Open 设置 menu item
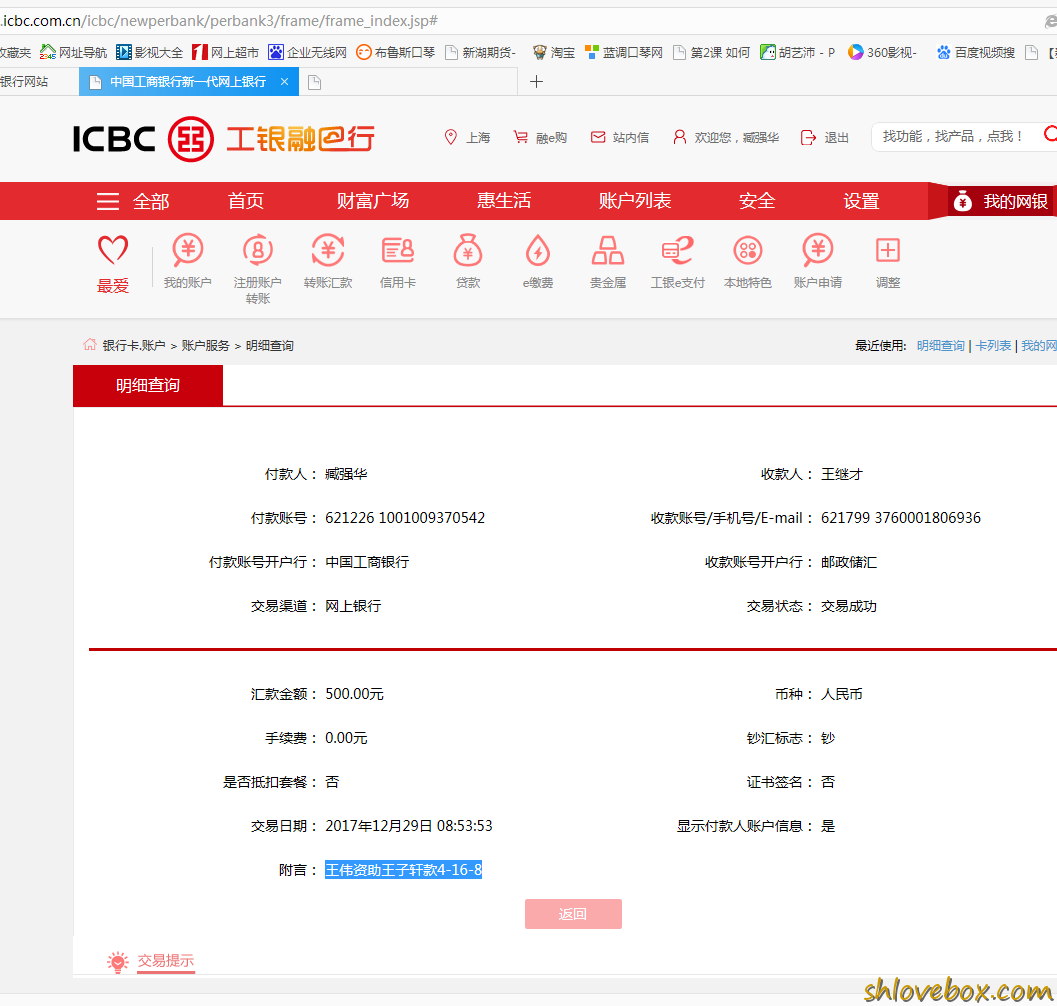The width and height of the screenshot is (1057, 1006). click(861, 201)
